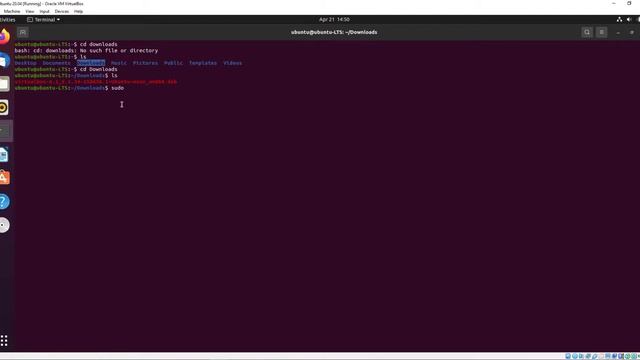Open the Machine menu in VirtualBox
Viewport: 640px width, 360px height.
[12, 11]
